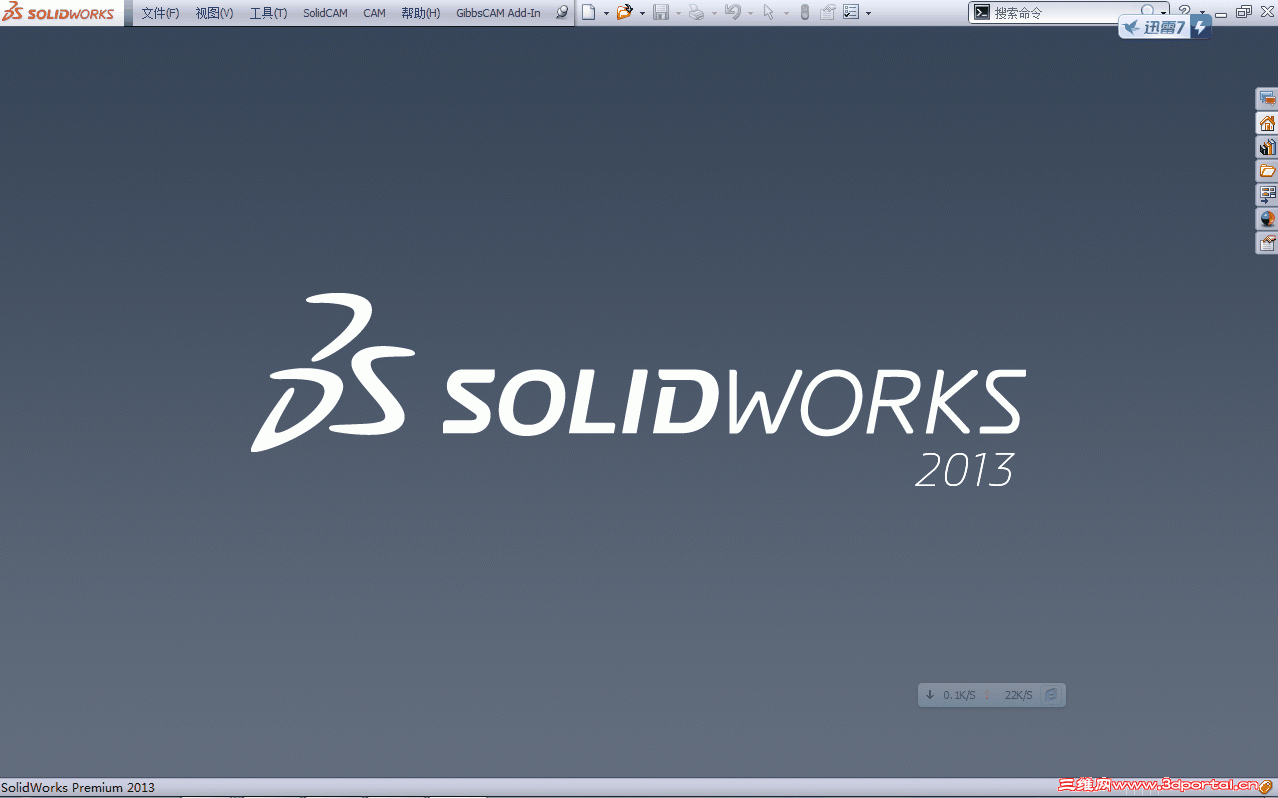This screenshot has height=798, width=1278.
Task: Open the File Explorer task pane tab
Action: [1267, 171]
